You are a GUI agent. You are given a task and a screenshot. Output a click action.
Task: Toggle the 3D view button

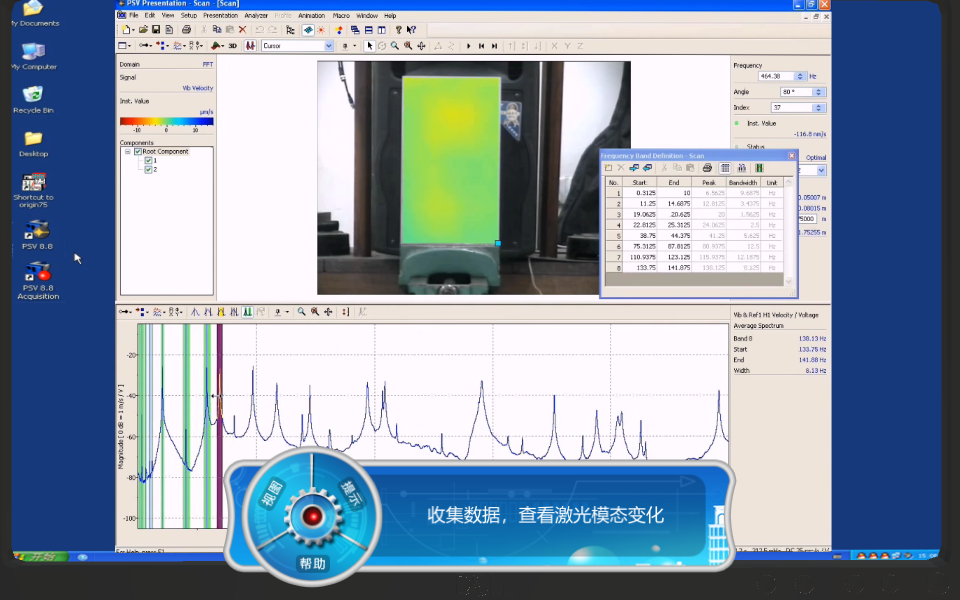[232, 46]
